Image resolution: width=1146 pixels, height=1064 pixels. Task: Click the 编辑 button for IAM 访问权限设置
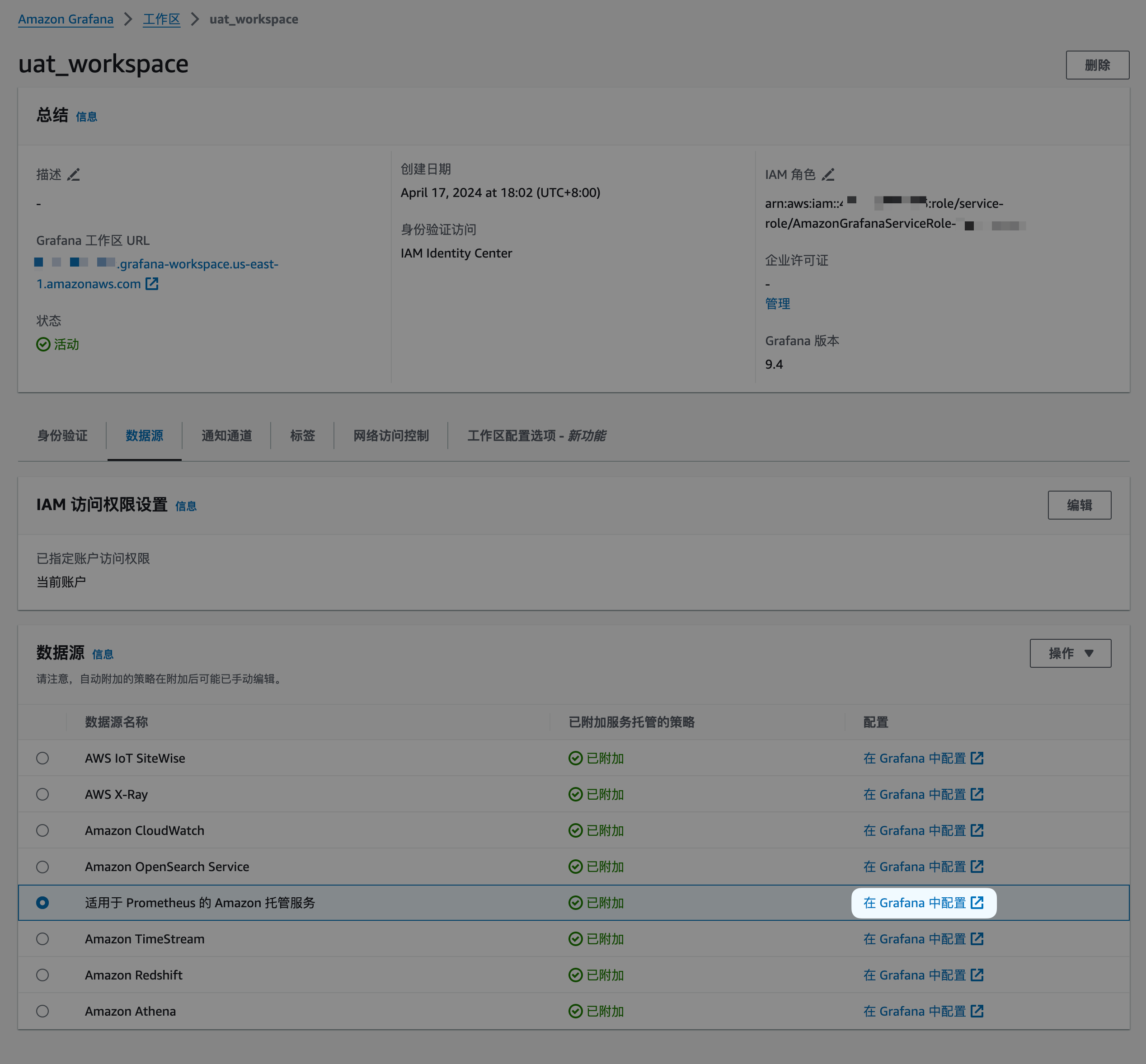pyautogui.click(x=1079, y=505)
